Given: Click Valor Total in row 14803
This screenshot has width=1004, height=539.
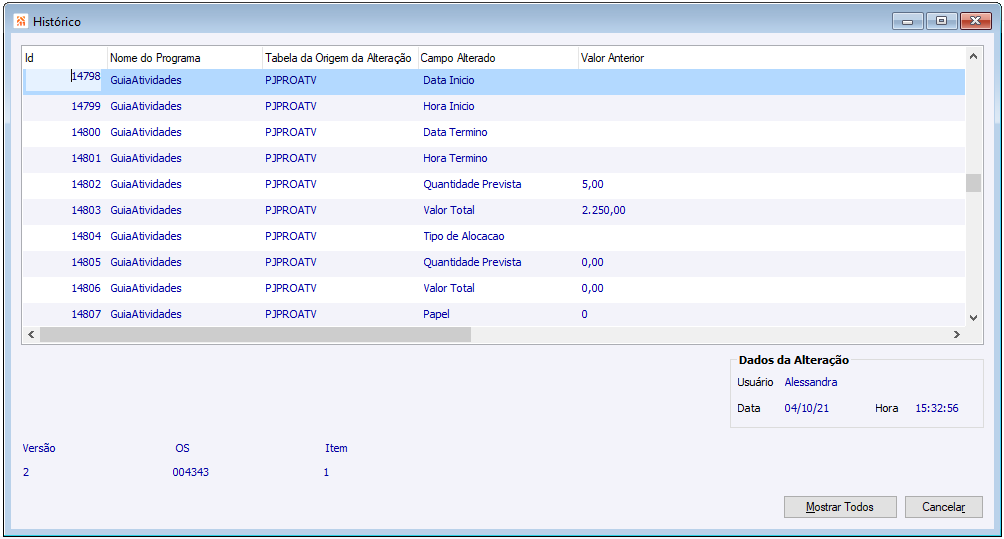Looking at the screenshot, I should click(x=449, y=210).
